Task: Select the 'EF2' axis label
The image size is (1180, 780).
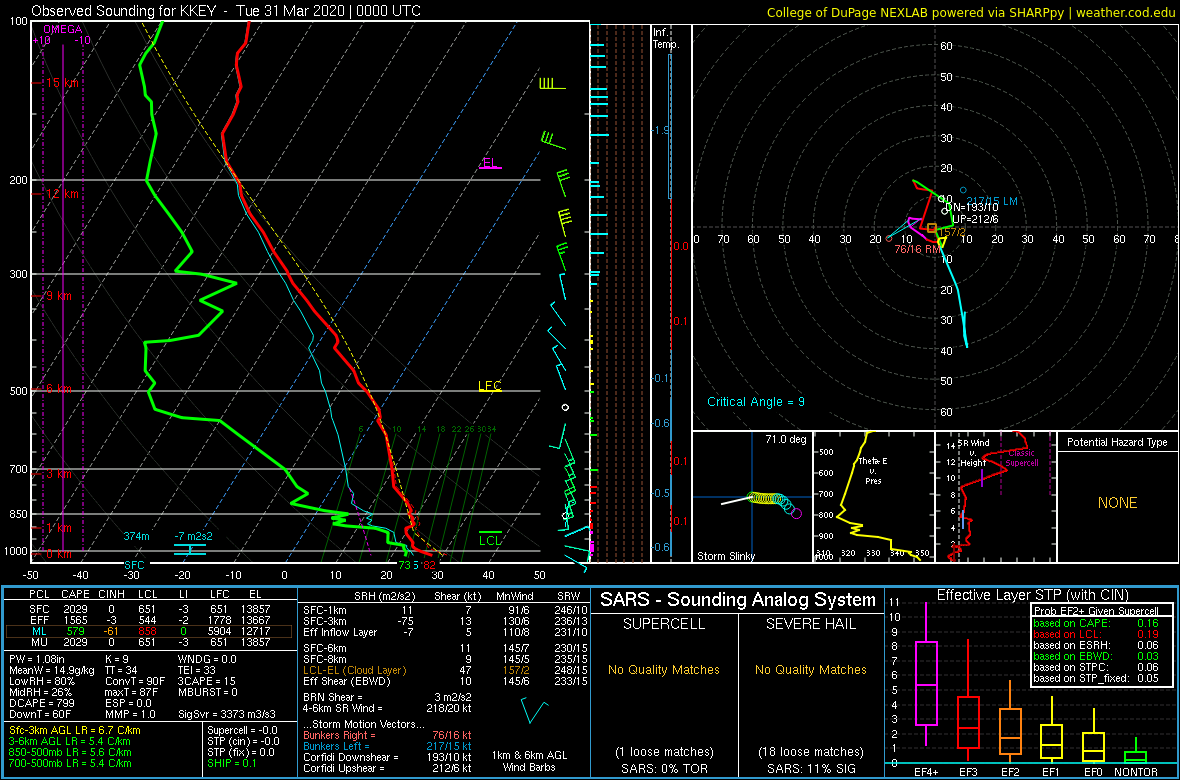Action: pyautogui.click(x=1011, y=772)
